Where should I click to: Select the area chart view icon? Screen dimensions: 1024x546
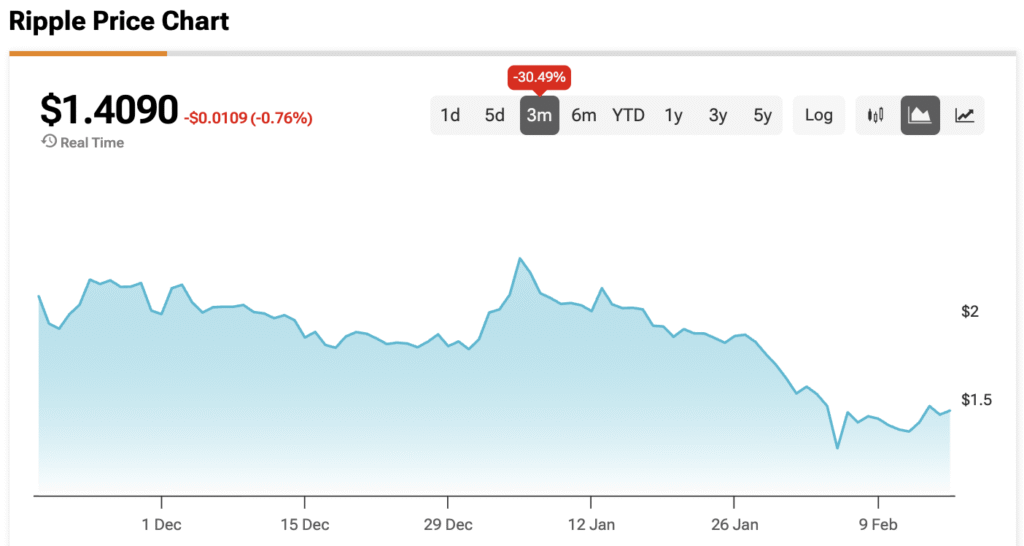pyautogui.click(x=920, y=115)
